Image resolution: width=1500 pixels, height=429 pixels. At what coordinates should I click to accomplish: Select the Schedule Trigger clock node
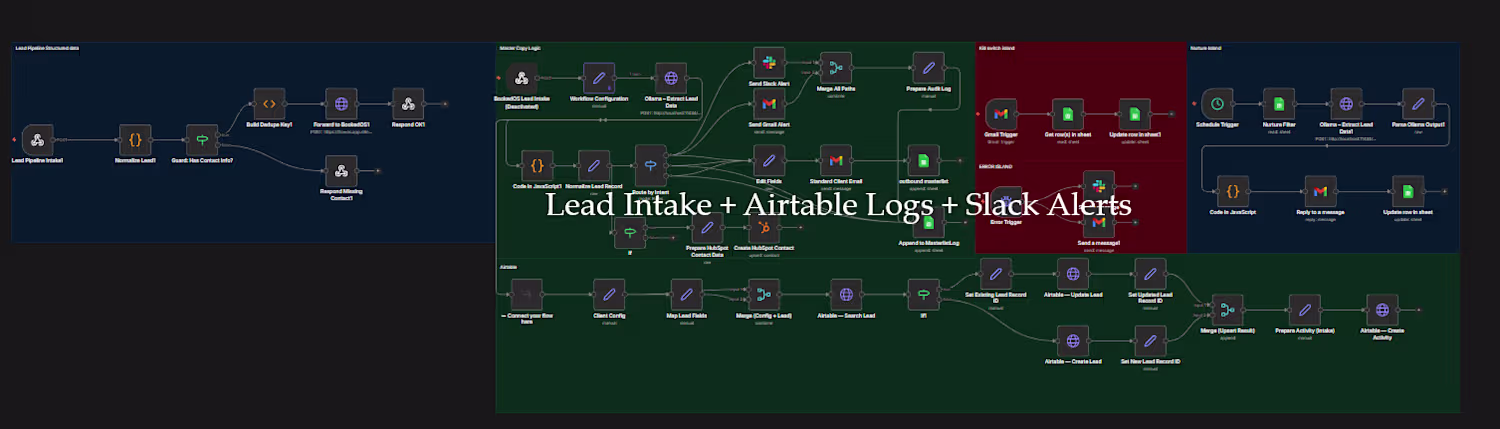click(x=1216, y=103)
